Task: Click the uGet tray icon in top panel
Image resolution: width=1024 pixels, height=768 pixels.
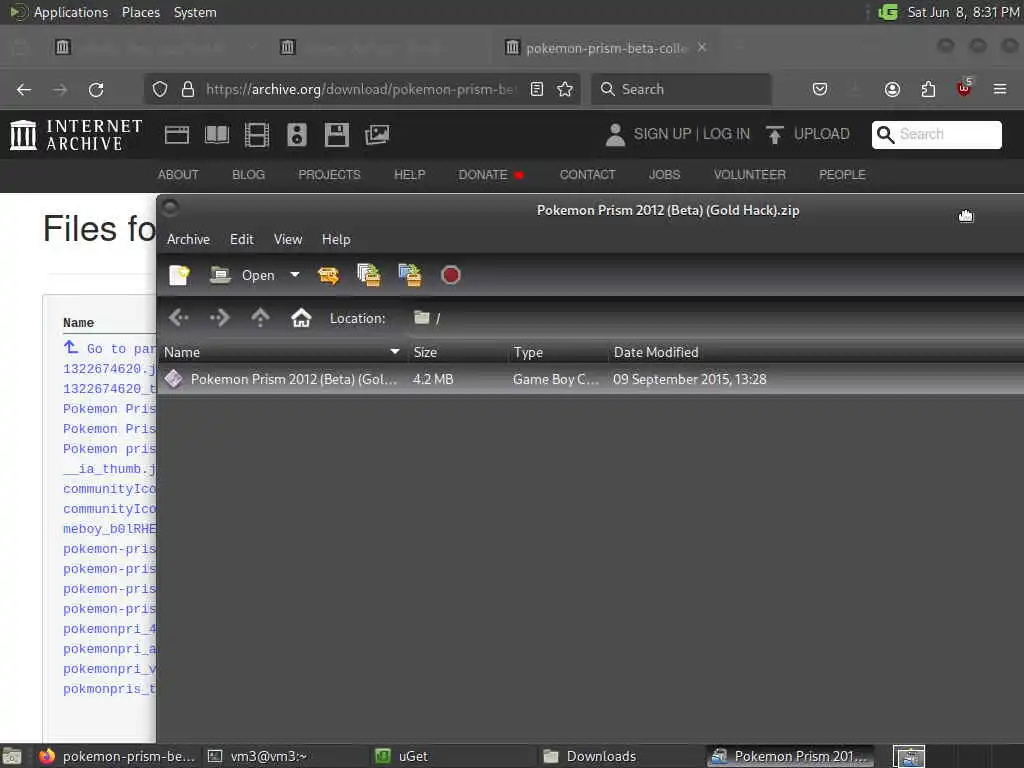Action: [x=888, y=12]
